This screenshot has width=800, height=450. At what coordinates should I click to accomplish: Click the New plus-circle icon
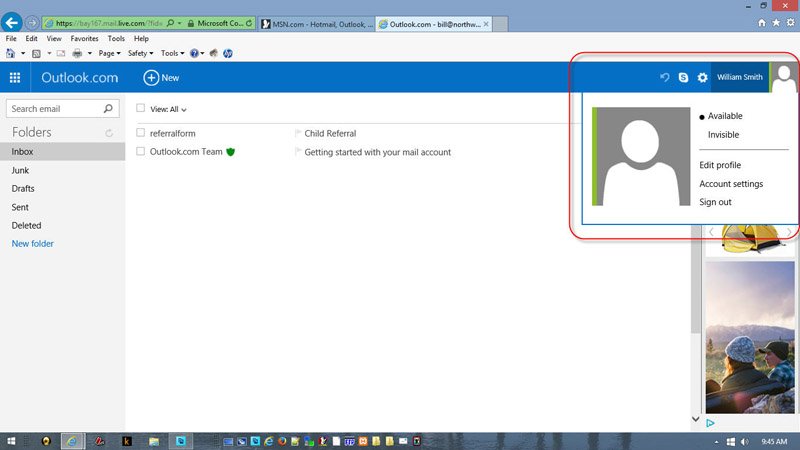click(151, 78)
